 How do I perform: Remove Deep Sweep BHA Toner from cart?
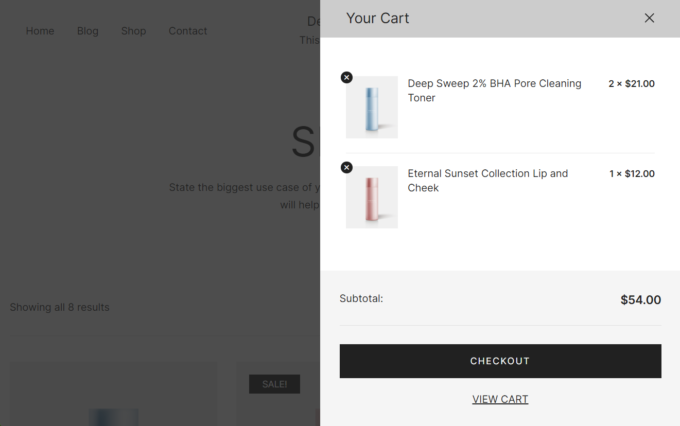tap(346, 77)
